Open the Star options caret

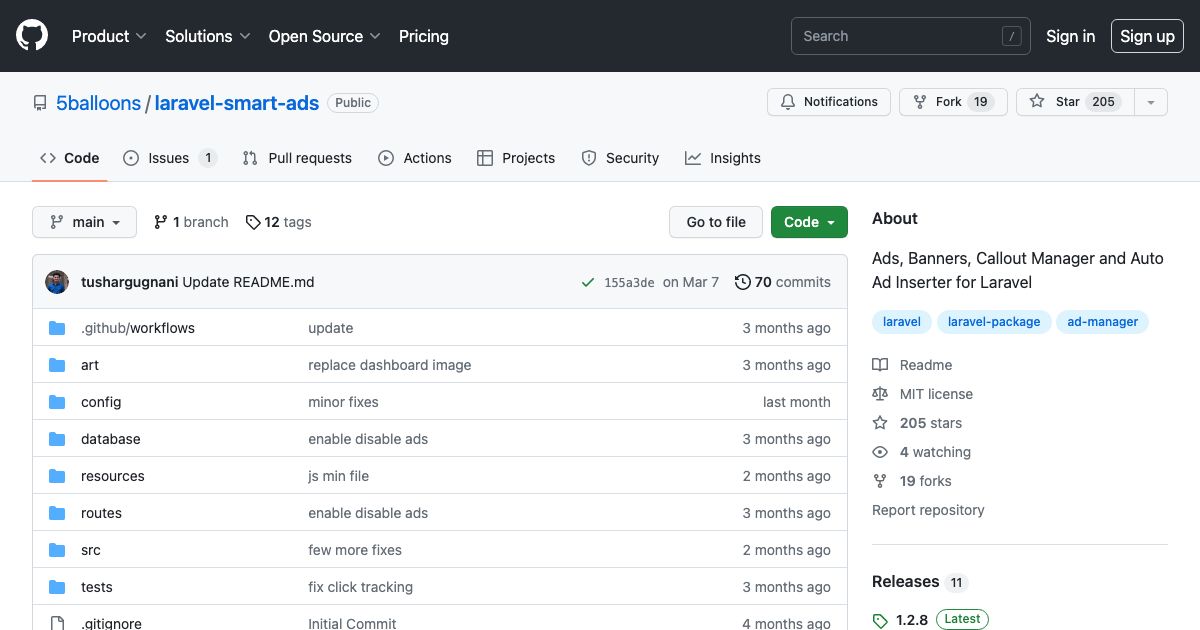(1151, 101)
